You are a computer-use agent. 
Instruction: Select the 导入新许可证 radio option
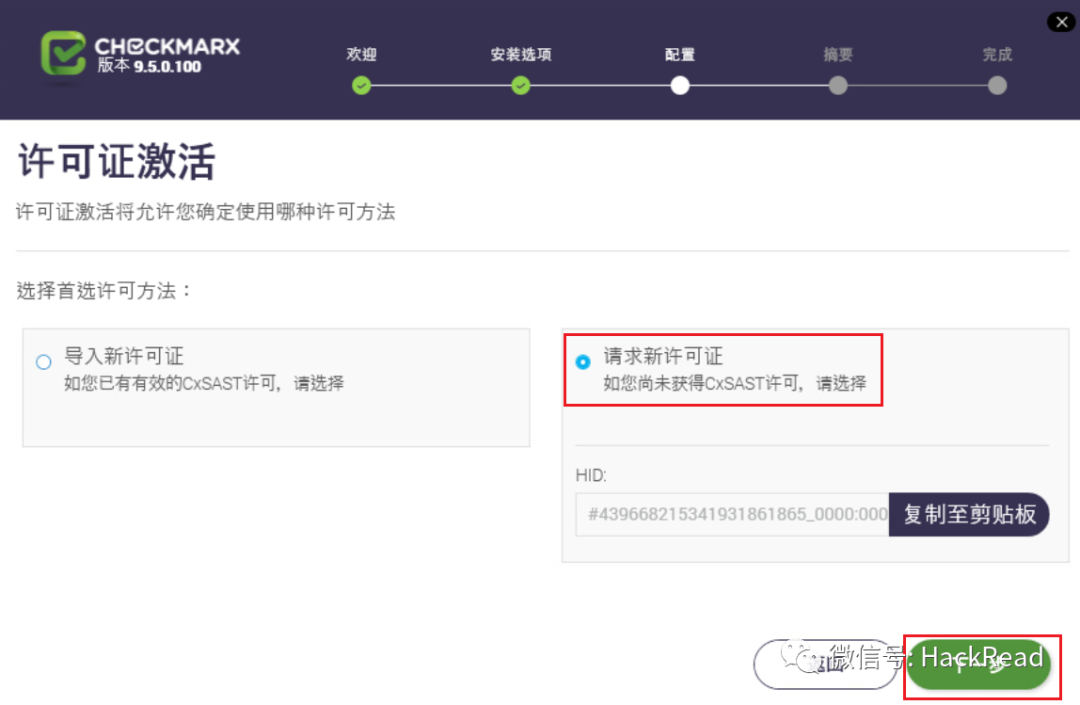click(44, 362)
